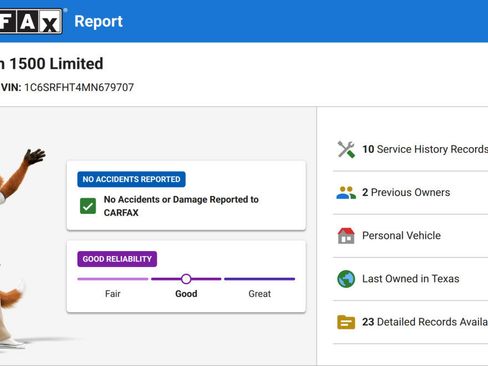Click the CARFAX logo in header
Viewport: 488px width, 366px height.
tap(31, 21)
